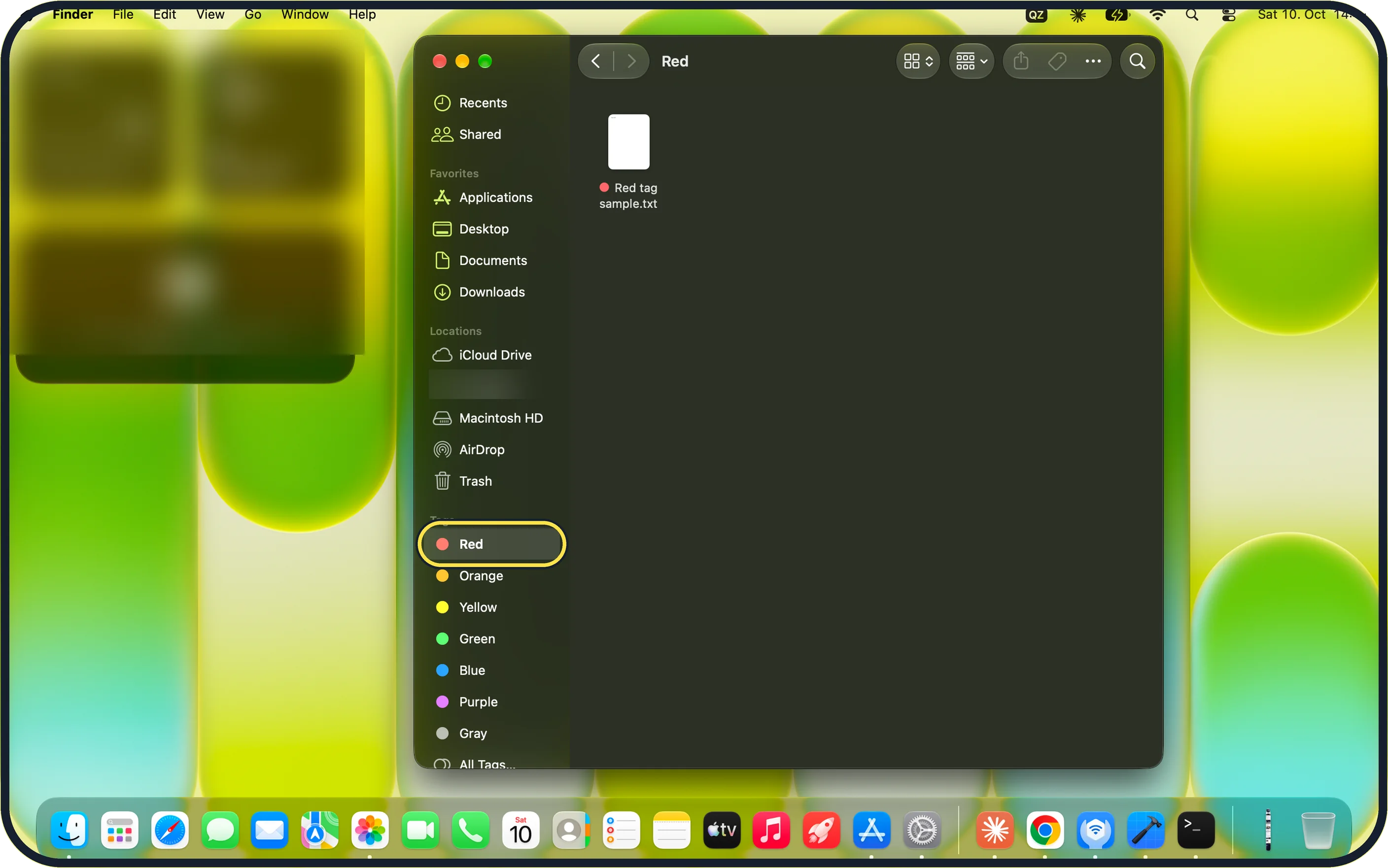Screen dimensions: 1388x868
Task: Open Documents in the sidebar
Action: click(492, 261)
